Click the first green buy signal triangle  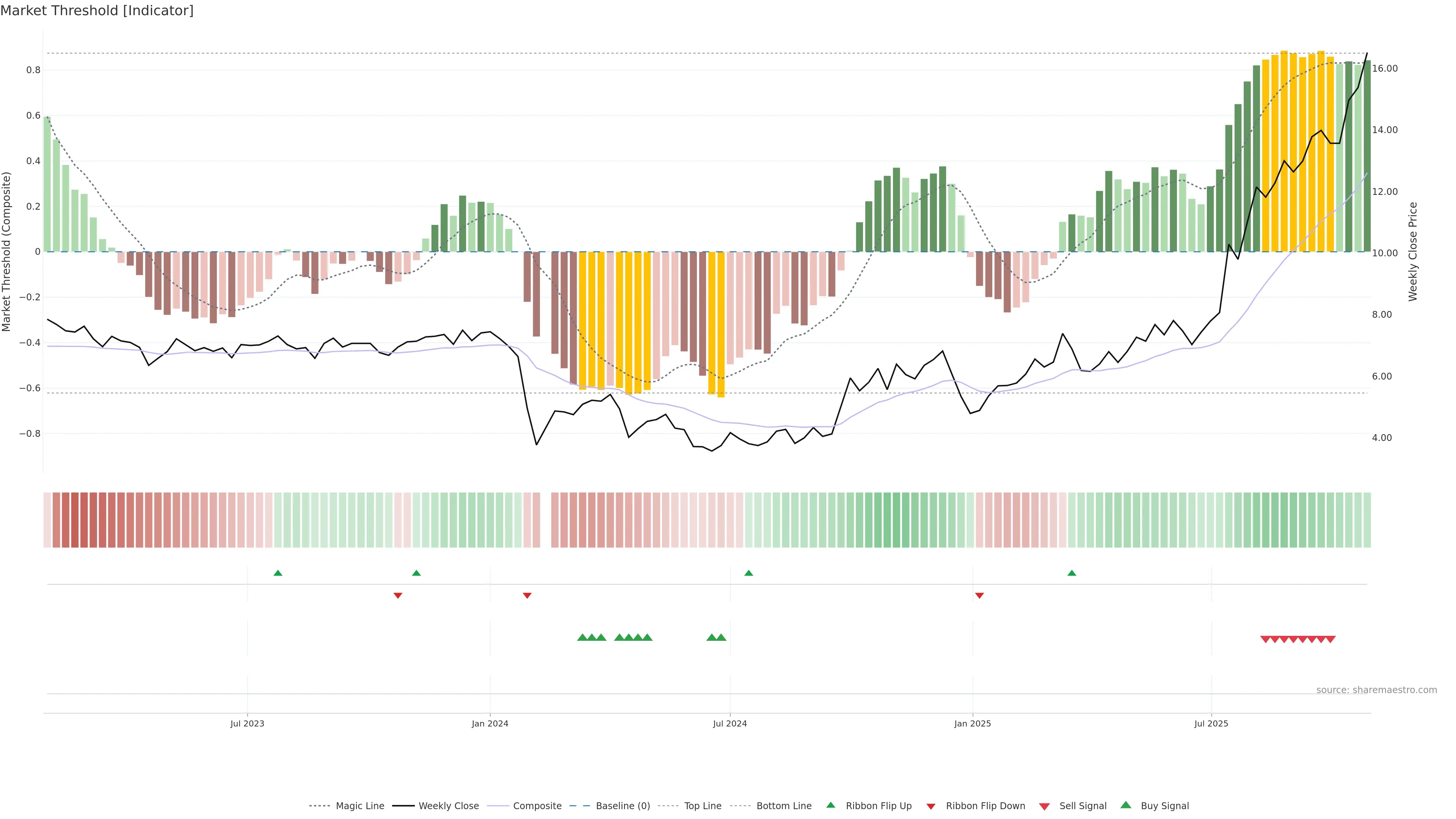pyautogui.click(x=582, y=637)
